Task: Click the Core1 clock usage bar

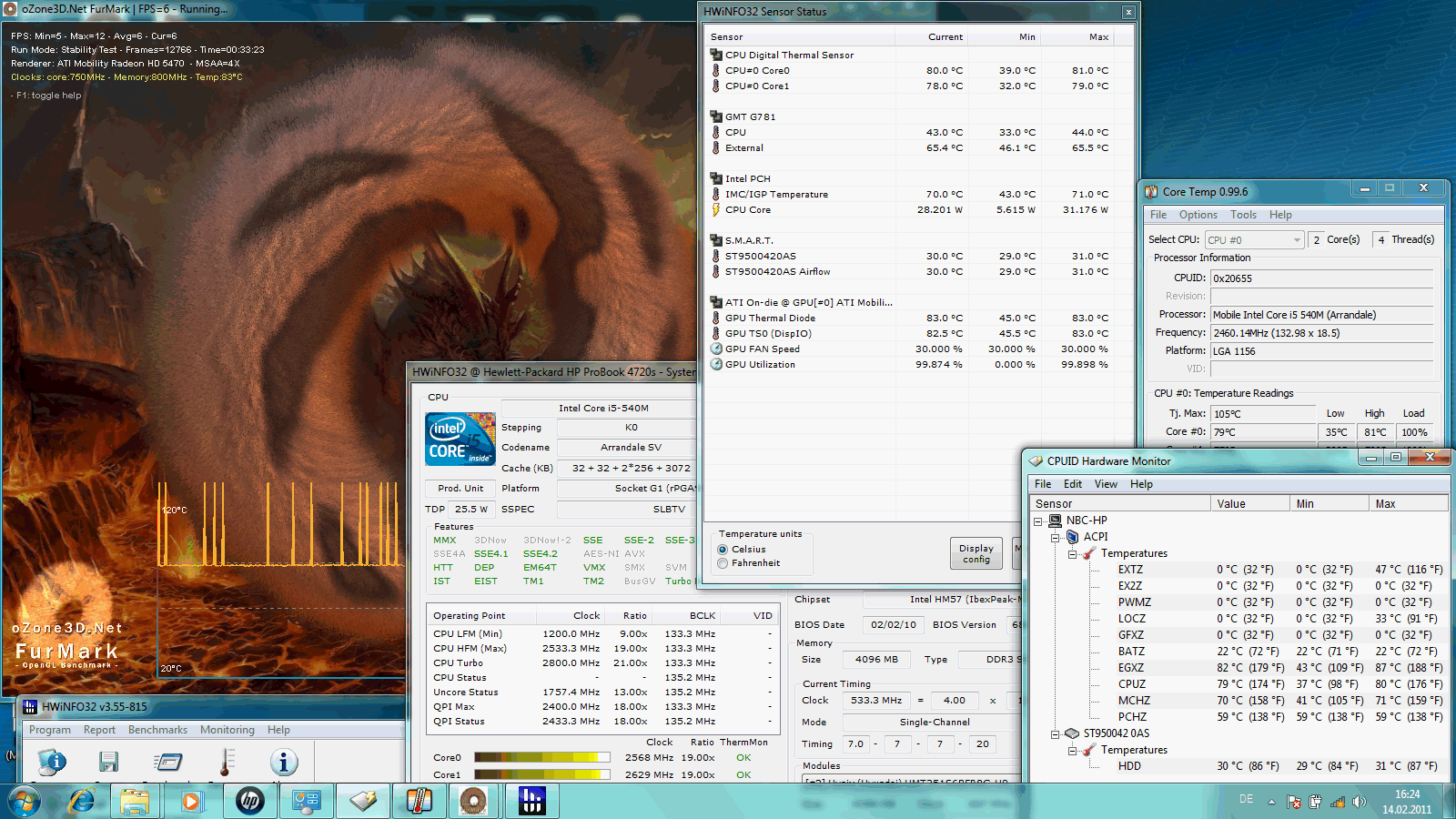Action: coord(542,775)
